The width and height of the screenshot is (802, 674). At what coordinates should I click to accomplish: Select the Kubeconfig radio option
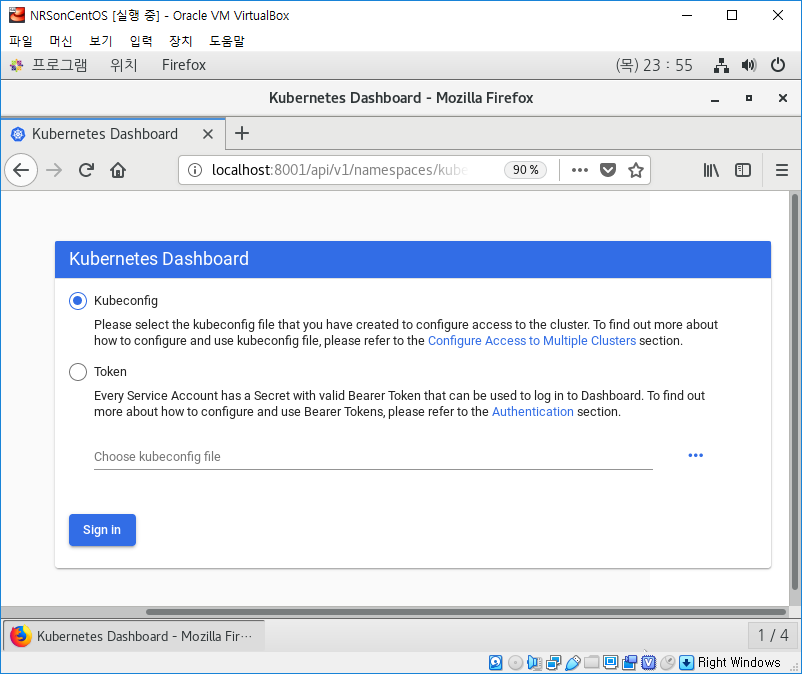(x=78, y=301)
